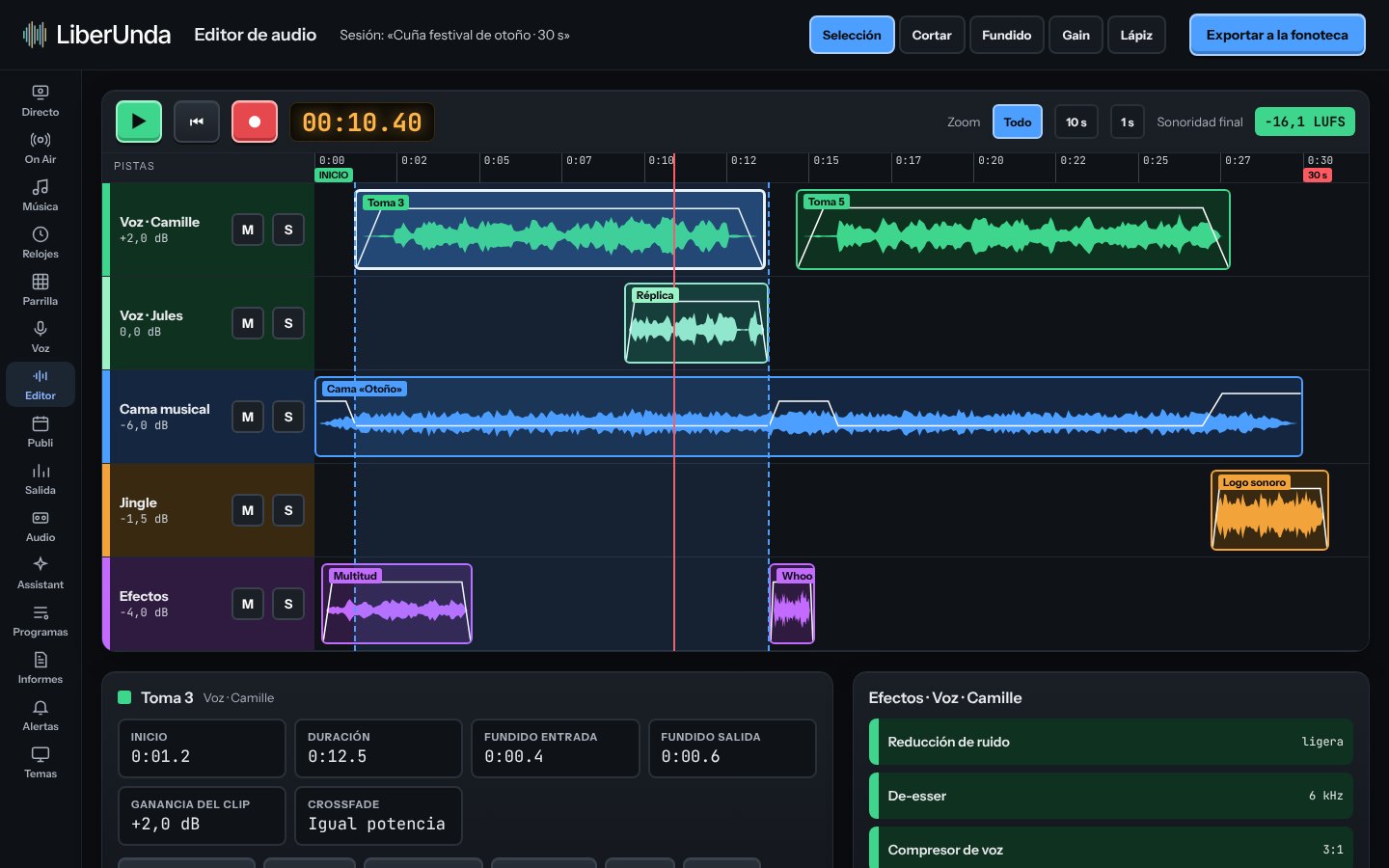
Task: Open the Crossfade type field
Action: (377, 815)
